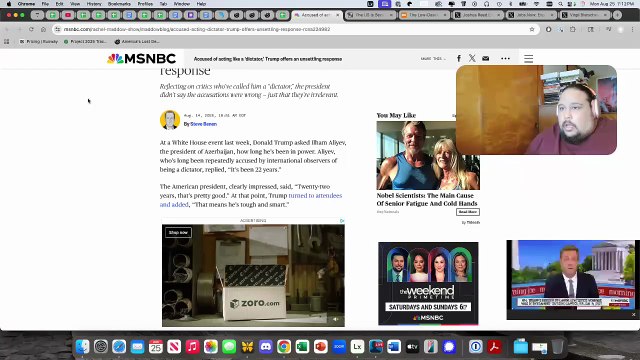The width and height of the screenshot is (640, 360).
Task: Open Calendar showing 25 in dock
Action: (x=156, y=347)
